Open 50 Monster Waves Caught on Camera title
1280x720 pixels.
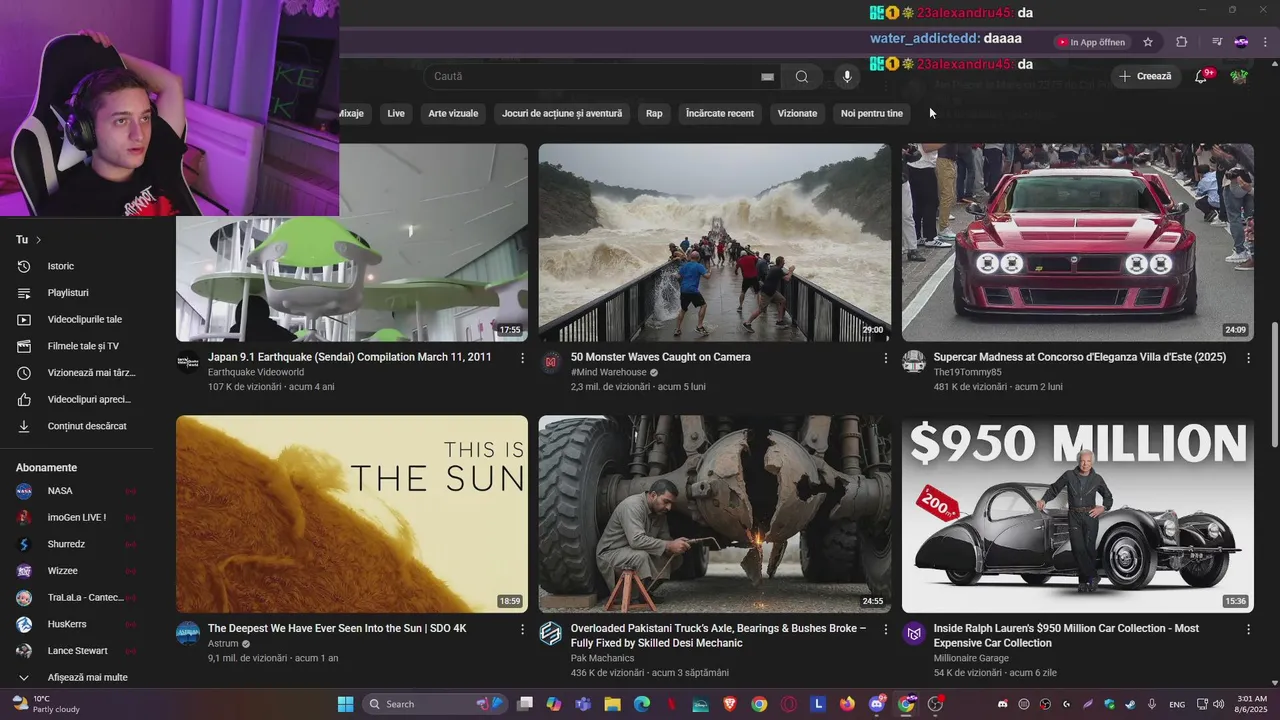coord(660,357)
